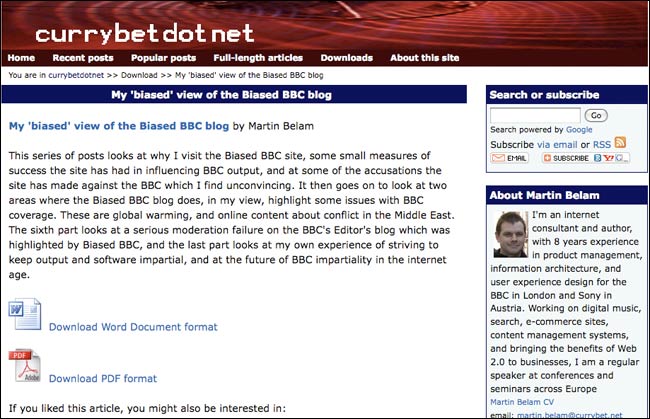
Task: Click the Word document icon
Action: click(x=25, y=314)
